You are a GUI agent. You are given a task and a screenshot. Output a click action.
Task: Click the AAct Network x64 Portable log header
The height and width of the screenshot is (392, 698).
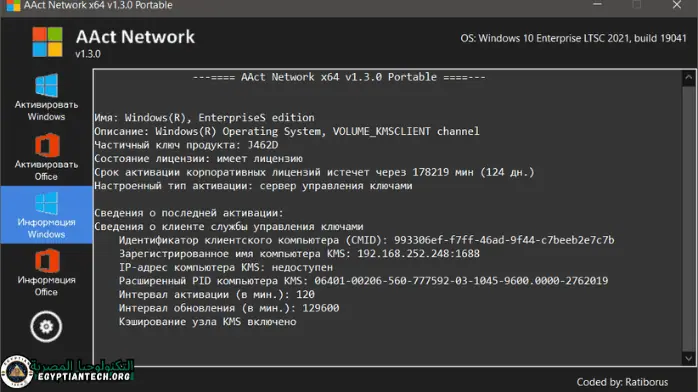pyautogui.click(x=339, y=77)
